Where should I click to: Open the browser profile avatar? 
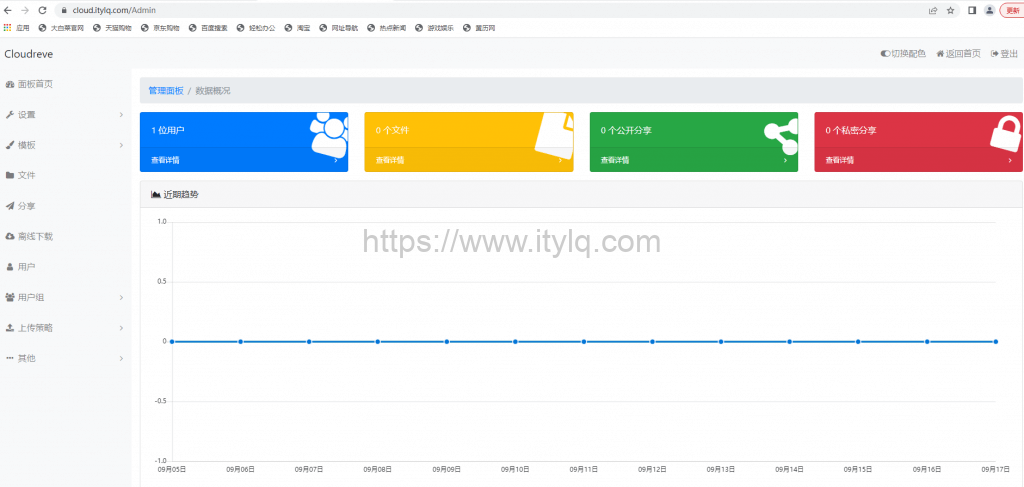pyautogui.click(x=989, y=10)
